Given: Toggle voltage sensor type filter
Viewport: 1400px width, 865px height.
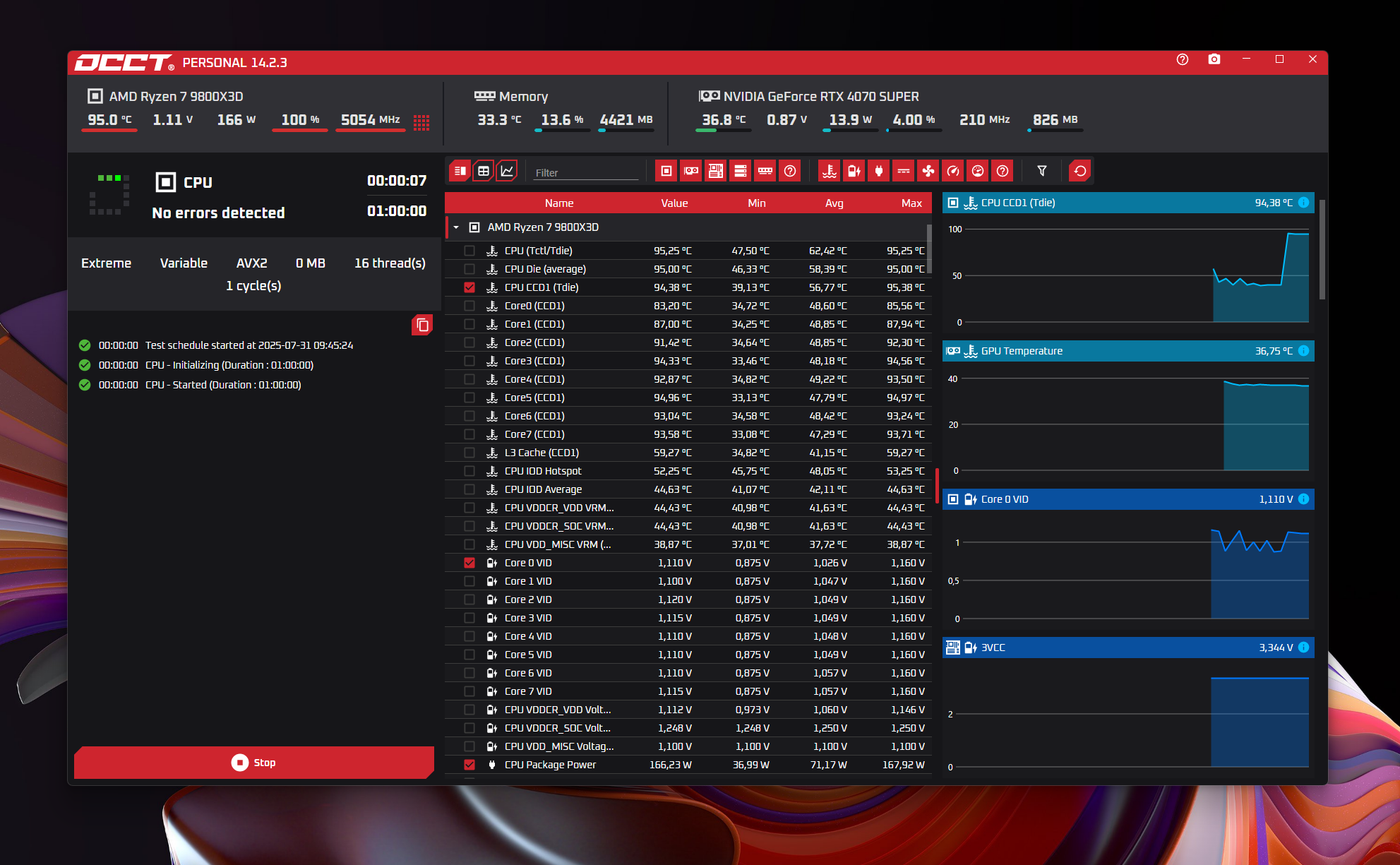Looking at the screenshot, I should click(854, 171).
